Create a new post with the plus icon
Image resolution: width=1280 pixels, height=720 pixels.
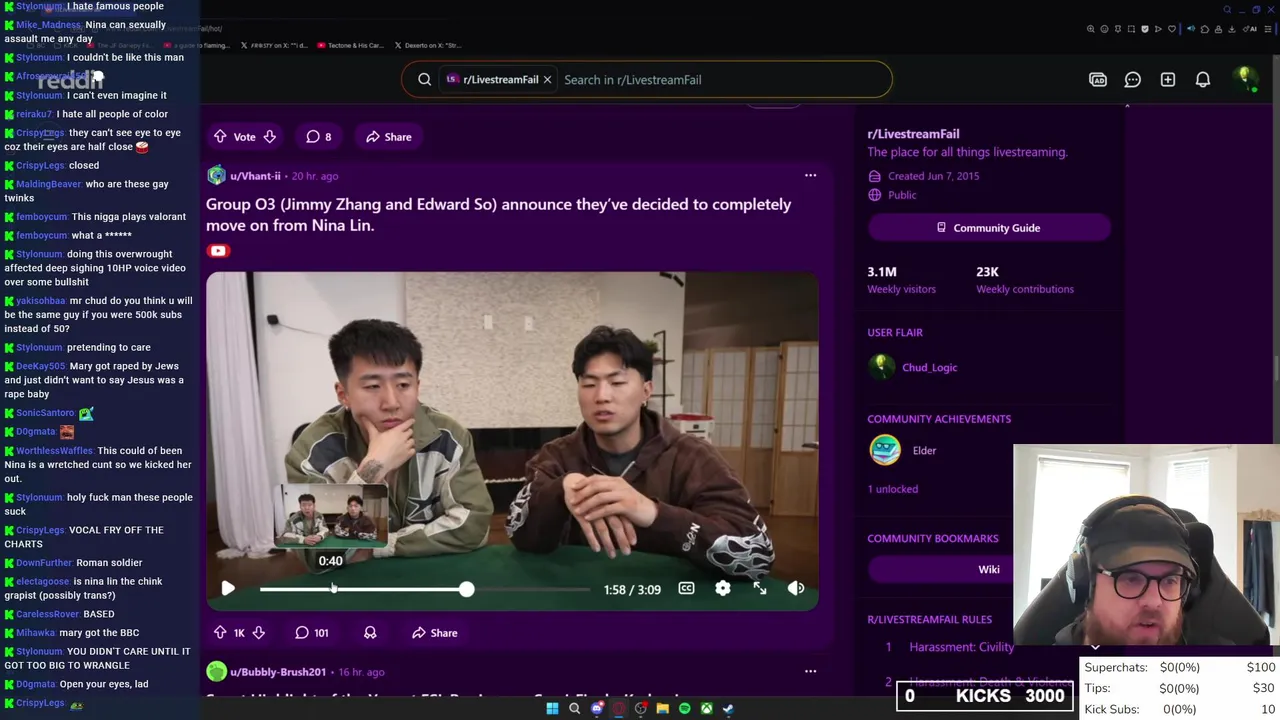coord(1167,79)
